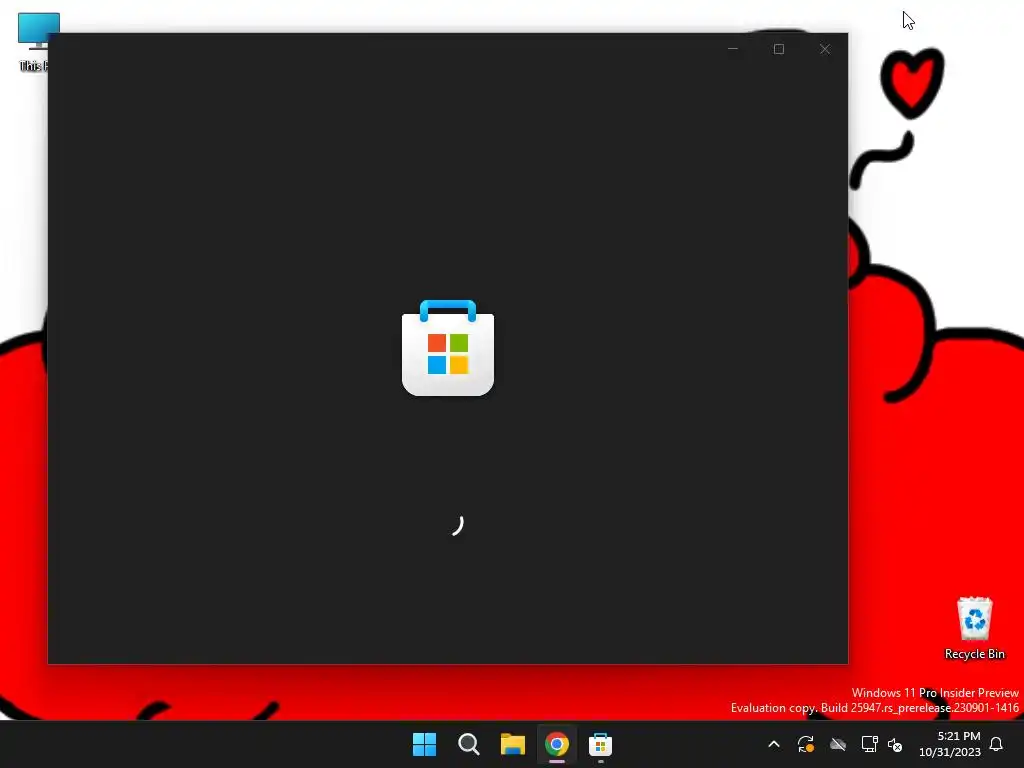The image size is (1024, 768).
Task: Open the notifications bell
Action: point(997,744)
